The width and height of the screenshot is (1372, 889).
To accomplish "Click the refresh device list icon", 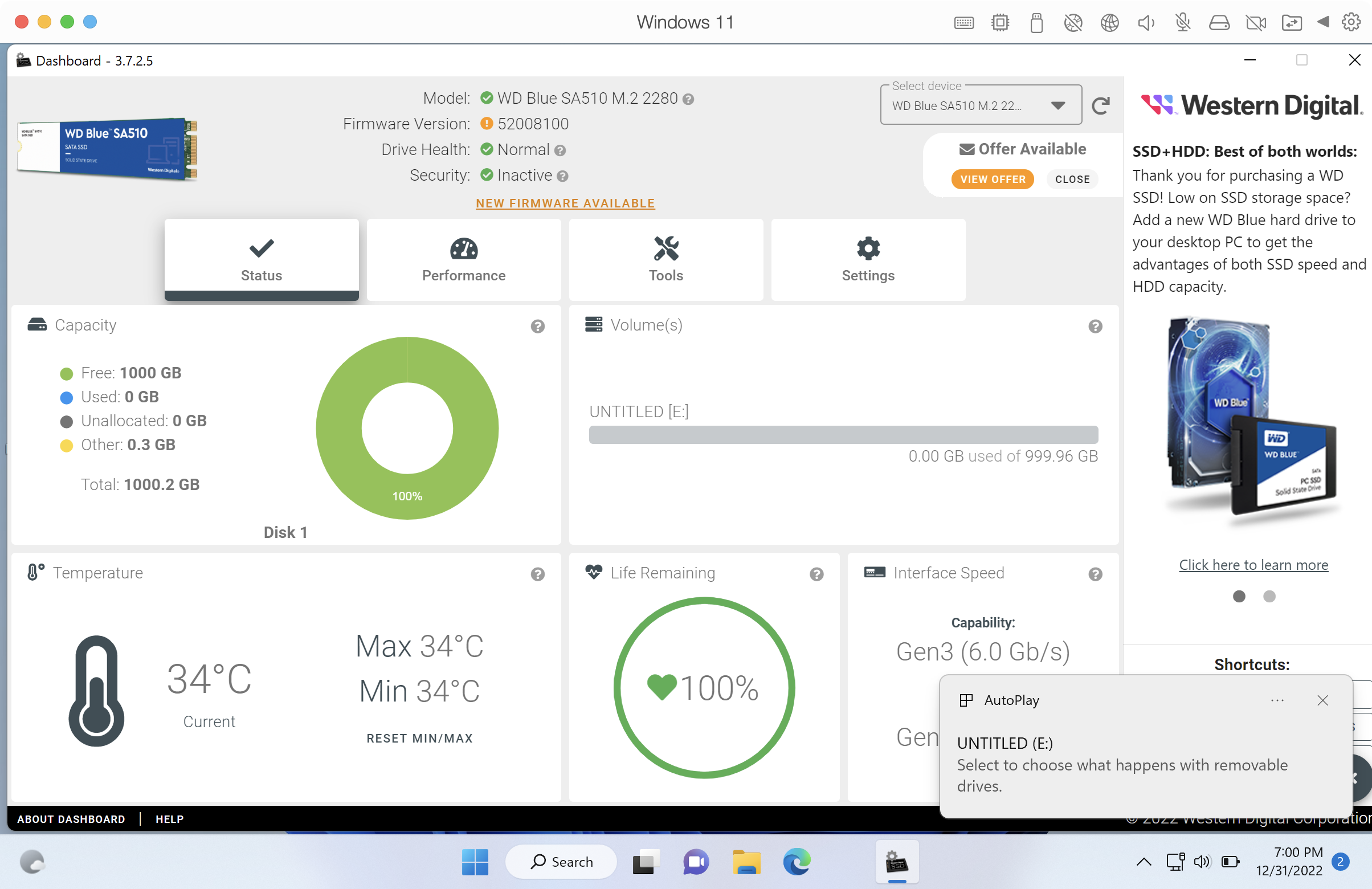I will point(1100,105).
